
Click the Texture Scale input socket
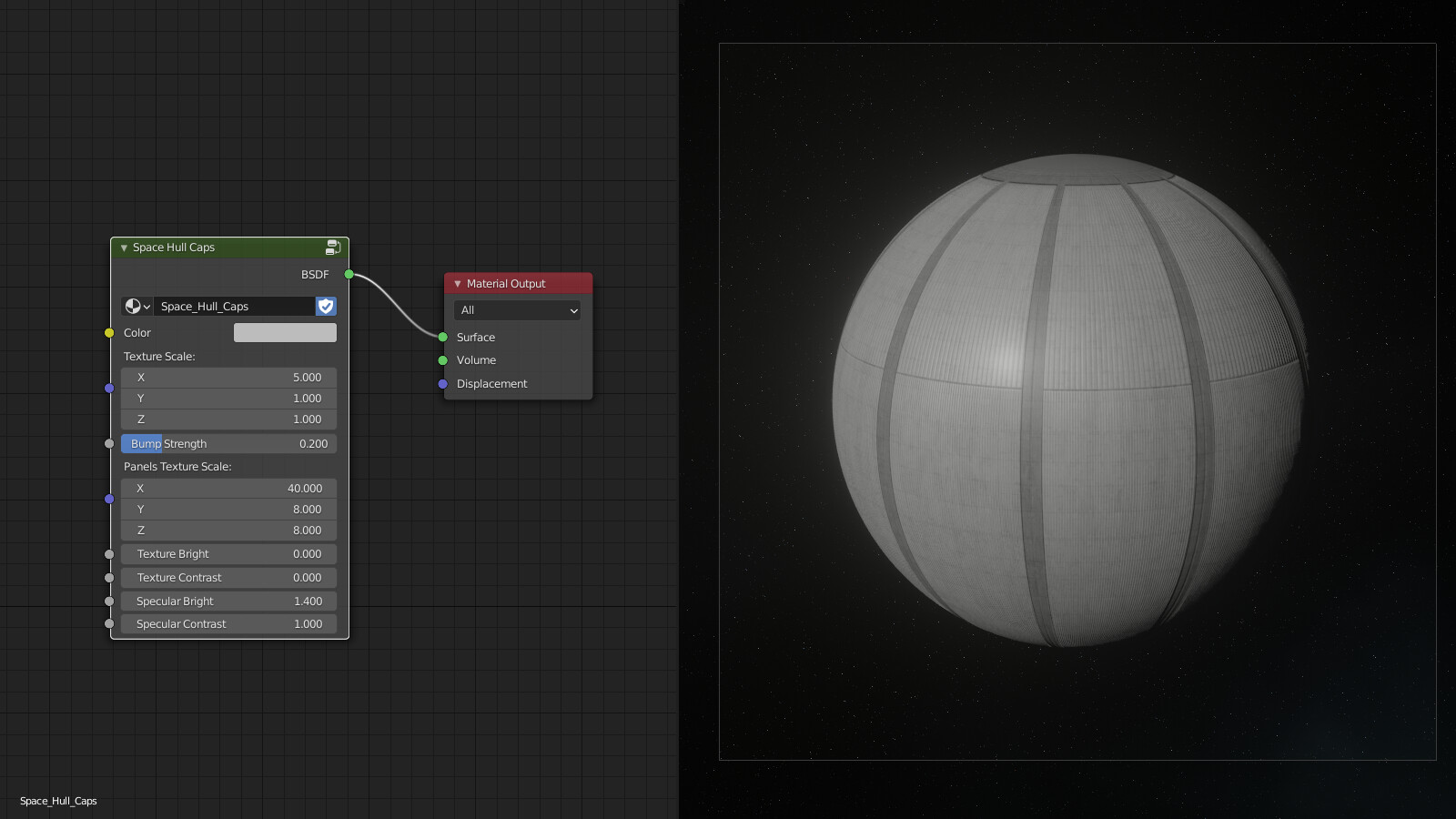pyautogui.click(x=108, y=388)
